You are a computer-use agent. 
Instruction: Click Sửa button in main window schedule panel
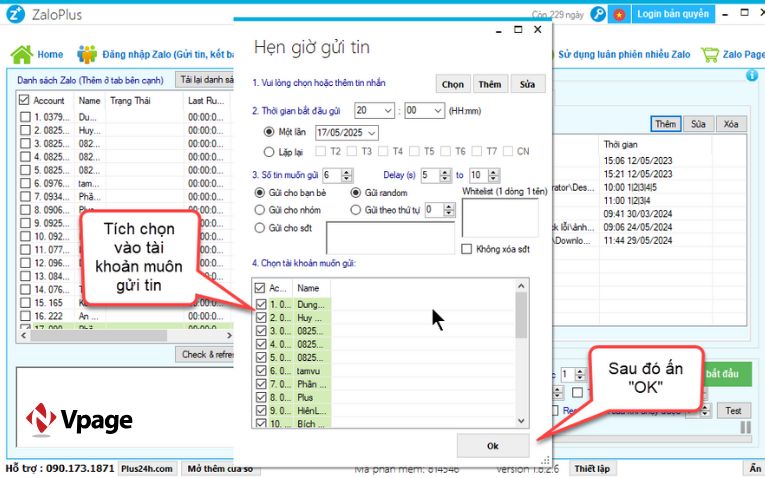click(698, 124)
